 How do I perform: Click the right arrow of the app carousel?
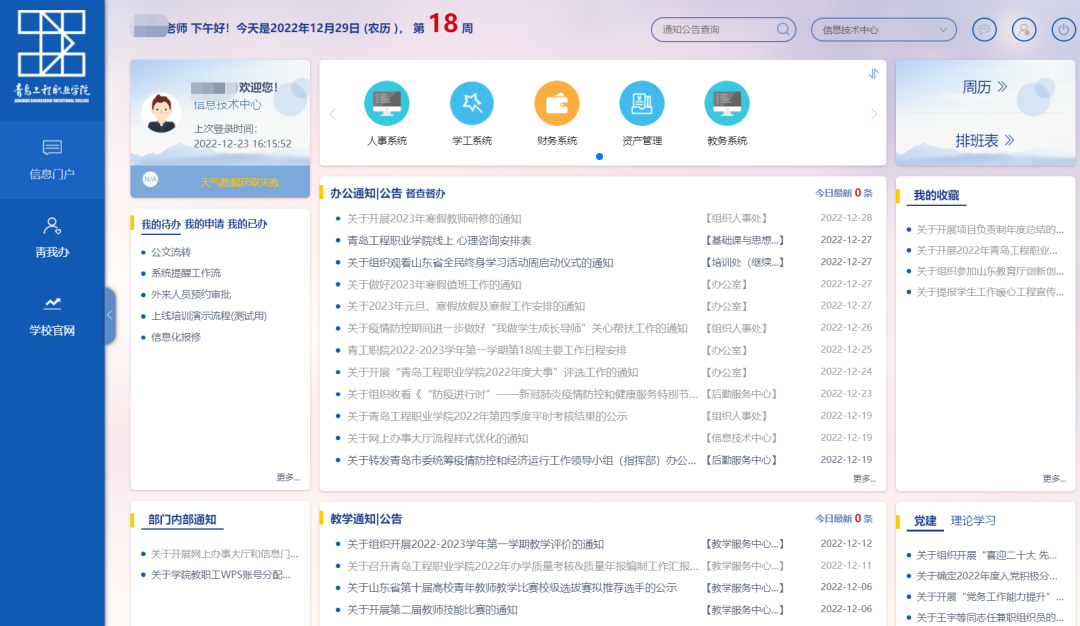point(873,113)
